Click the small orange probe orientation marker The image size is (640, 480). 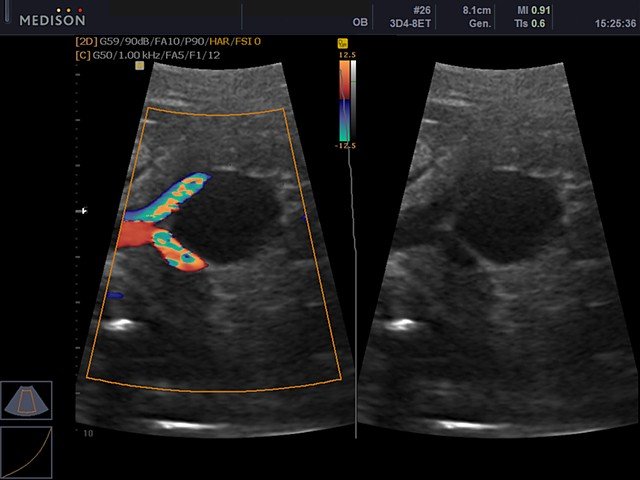[x=140, y=65]
